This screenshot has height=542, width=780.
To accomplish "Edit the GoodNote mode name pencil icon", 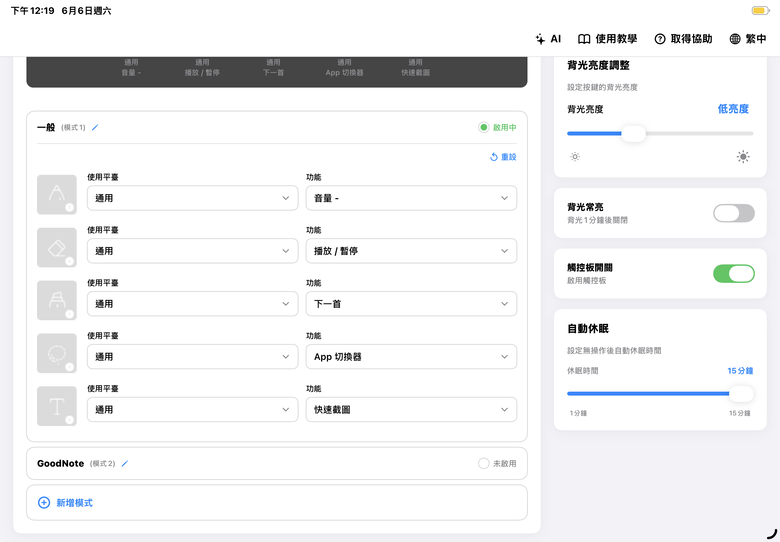I will (125, 463).
